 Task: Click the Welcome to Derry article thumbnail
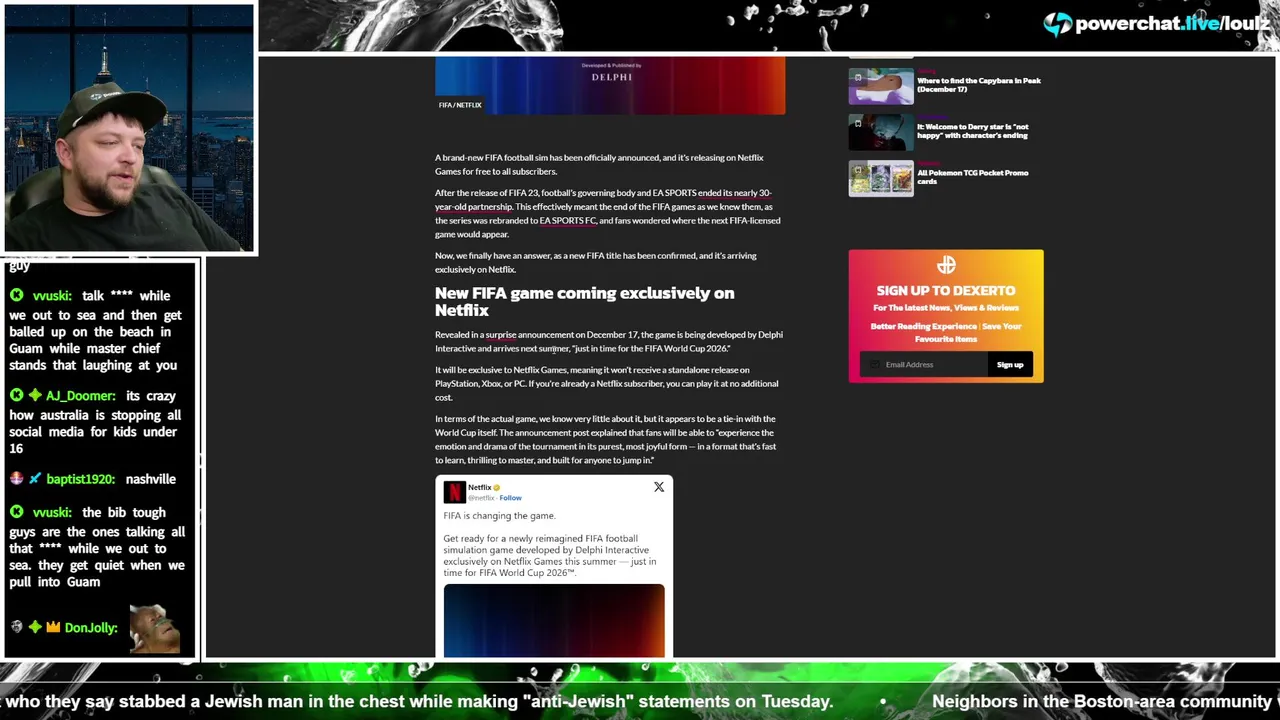click(881, 132)
